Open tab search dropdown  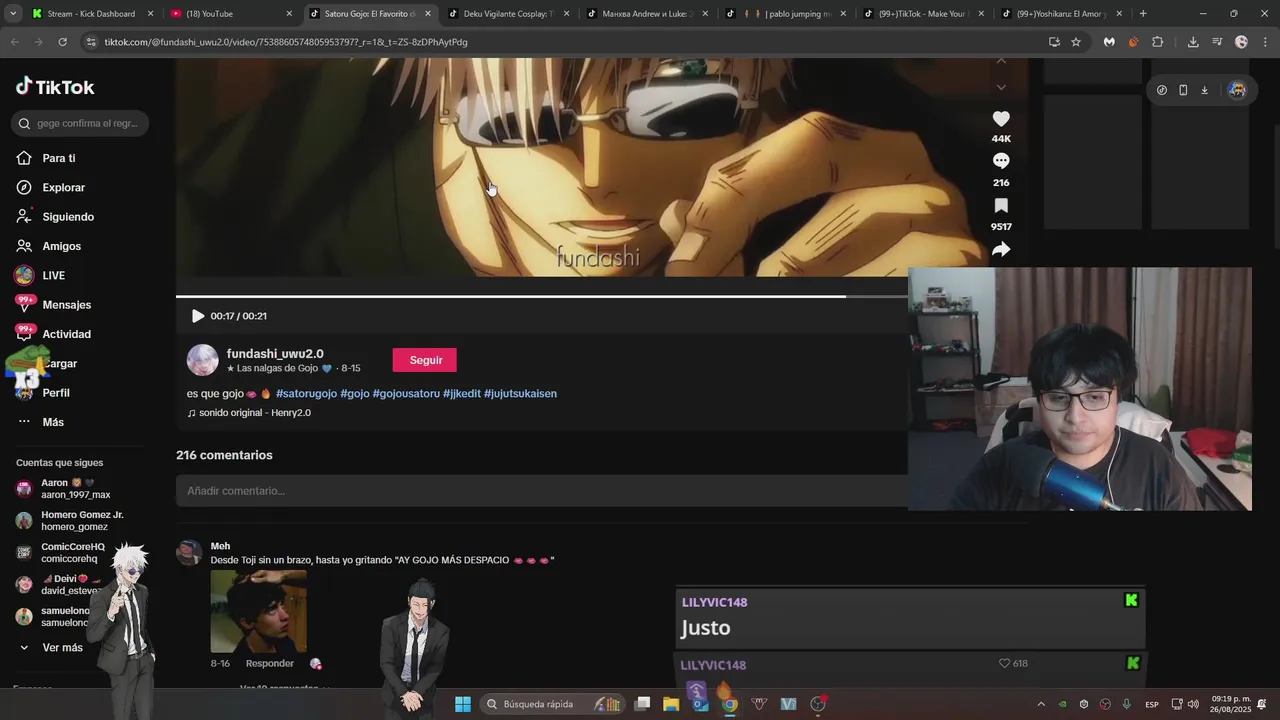coord(14,14)
